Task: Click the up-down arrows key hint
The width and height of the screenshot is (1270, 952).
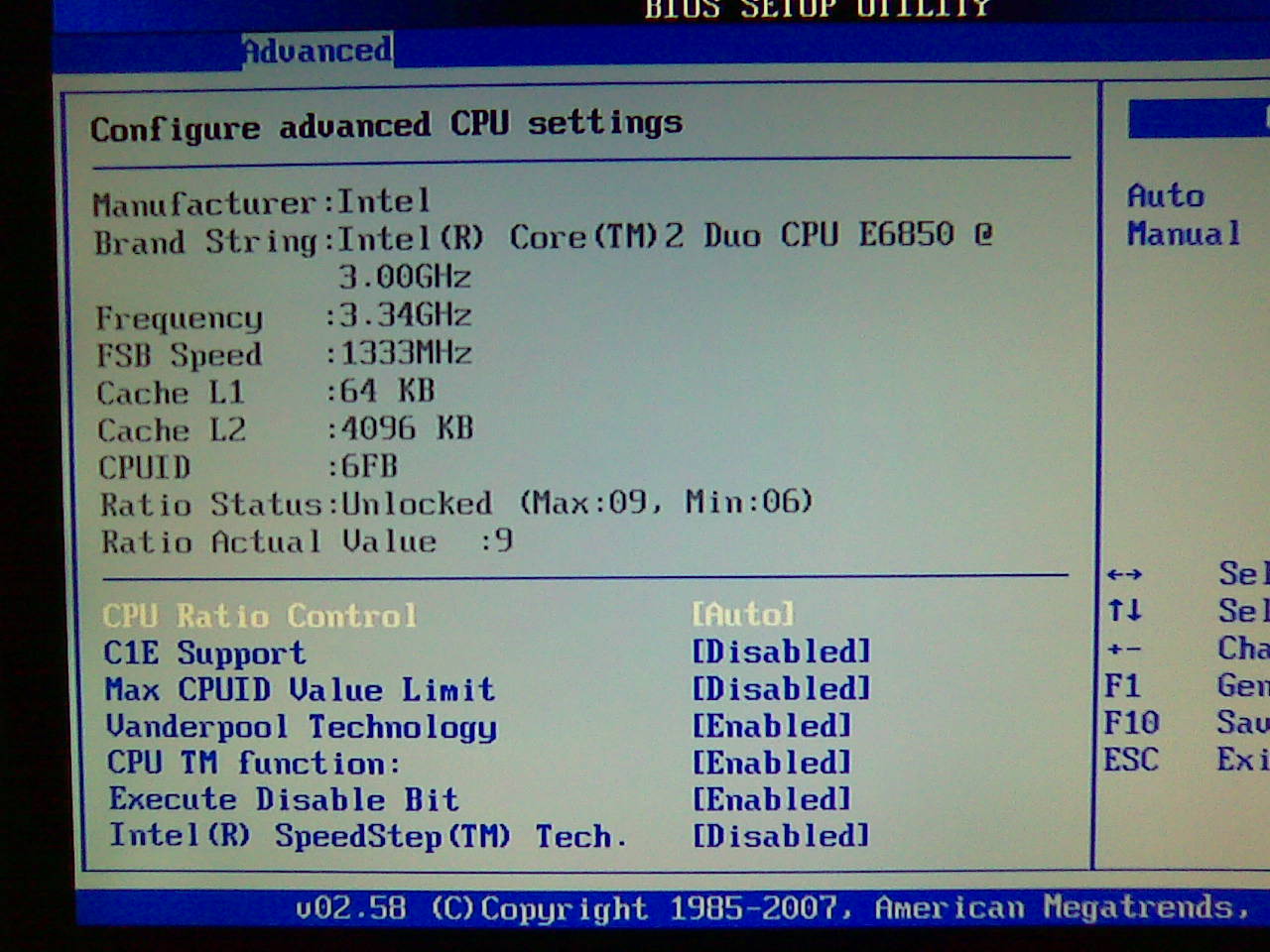Action: tap(1124, 610)
